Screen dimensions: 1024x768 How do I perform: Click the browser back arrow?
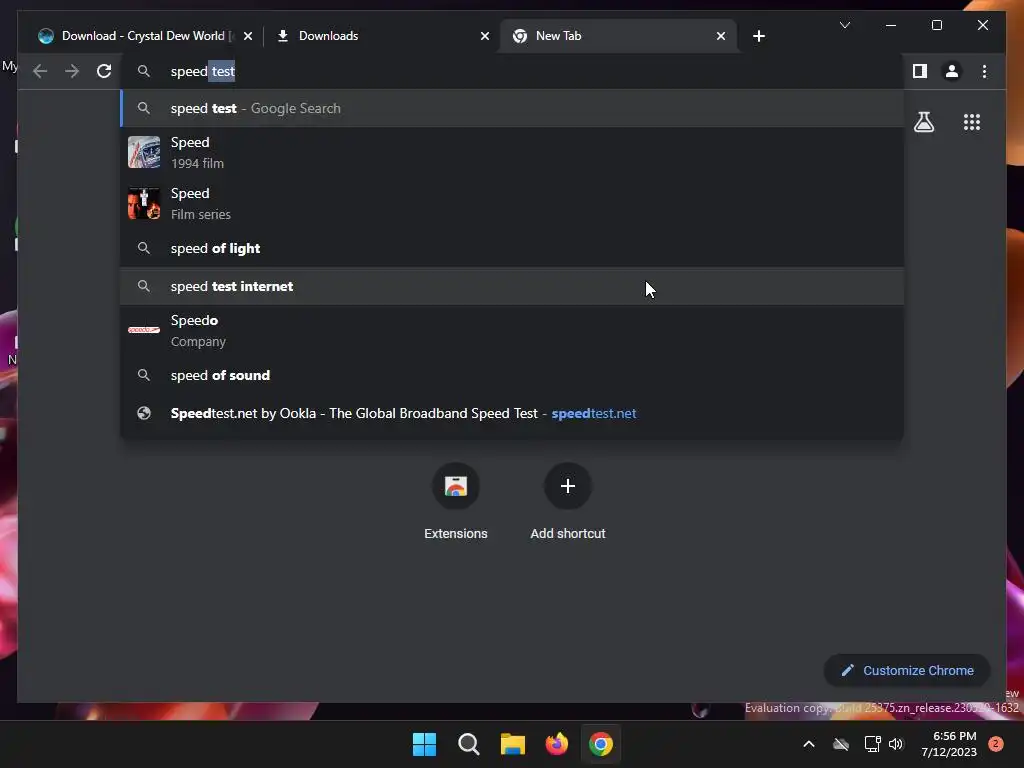40,71
